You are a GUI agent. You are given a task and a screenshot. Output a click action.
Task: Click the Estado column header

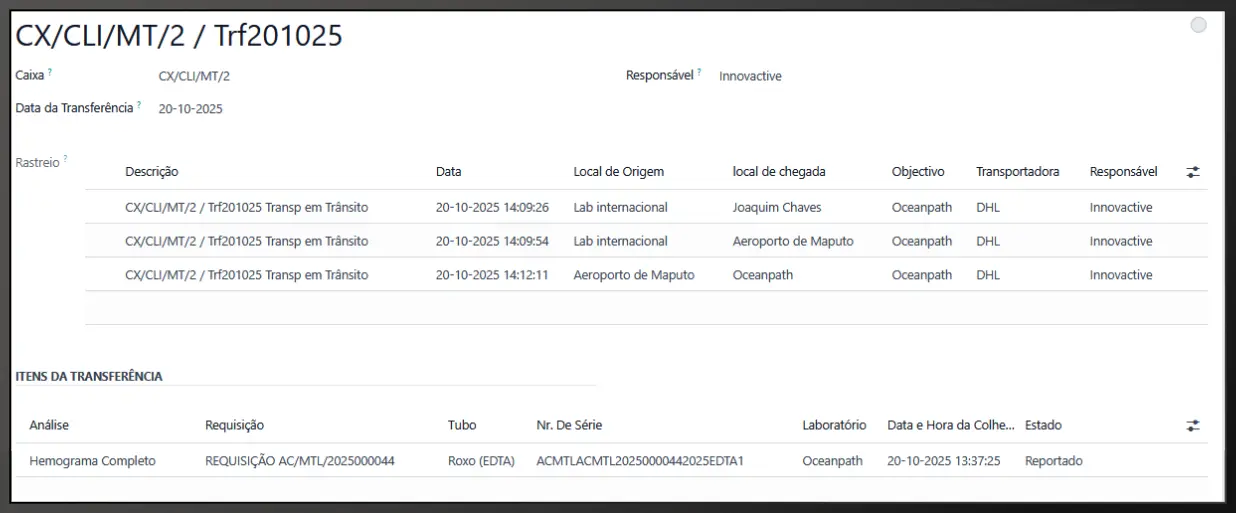pyautogui.click(x=1043, y=426)
